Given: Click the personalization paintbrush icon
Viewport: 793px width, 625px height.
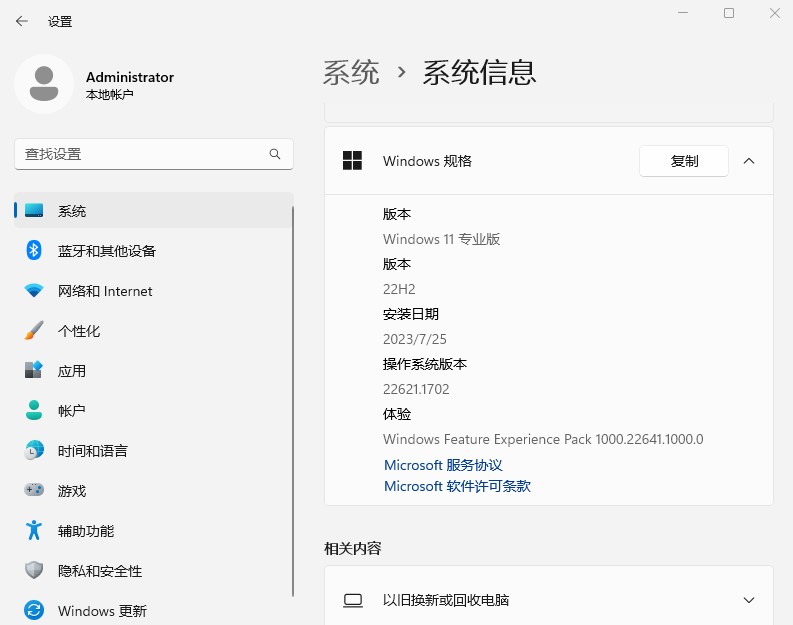Looking at the screenshot, I should pyautogui.click(x=34, y=331).
